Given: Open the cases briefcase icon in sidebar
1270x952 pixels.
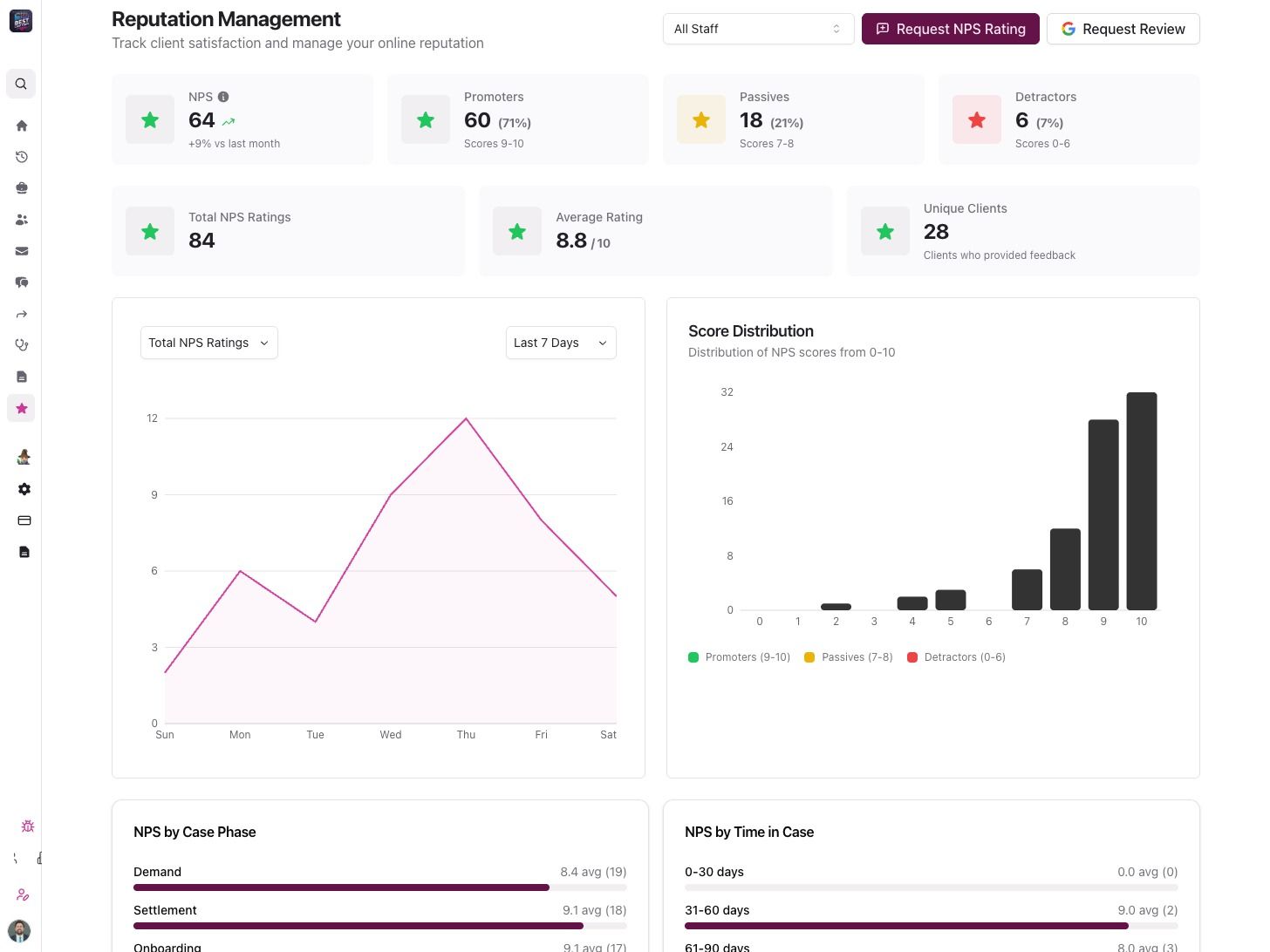Looking at the screenshot, I should 21,187.
